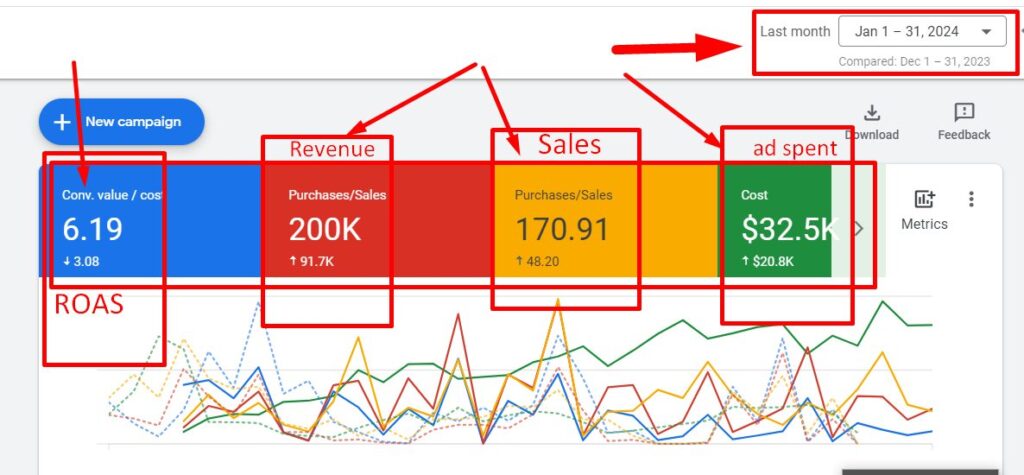This screenshot has width=1024, height=475.
Task: Select the green Cost $32.5K scorecard
Action: point(774,221)
